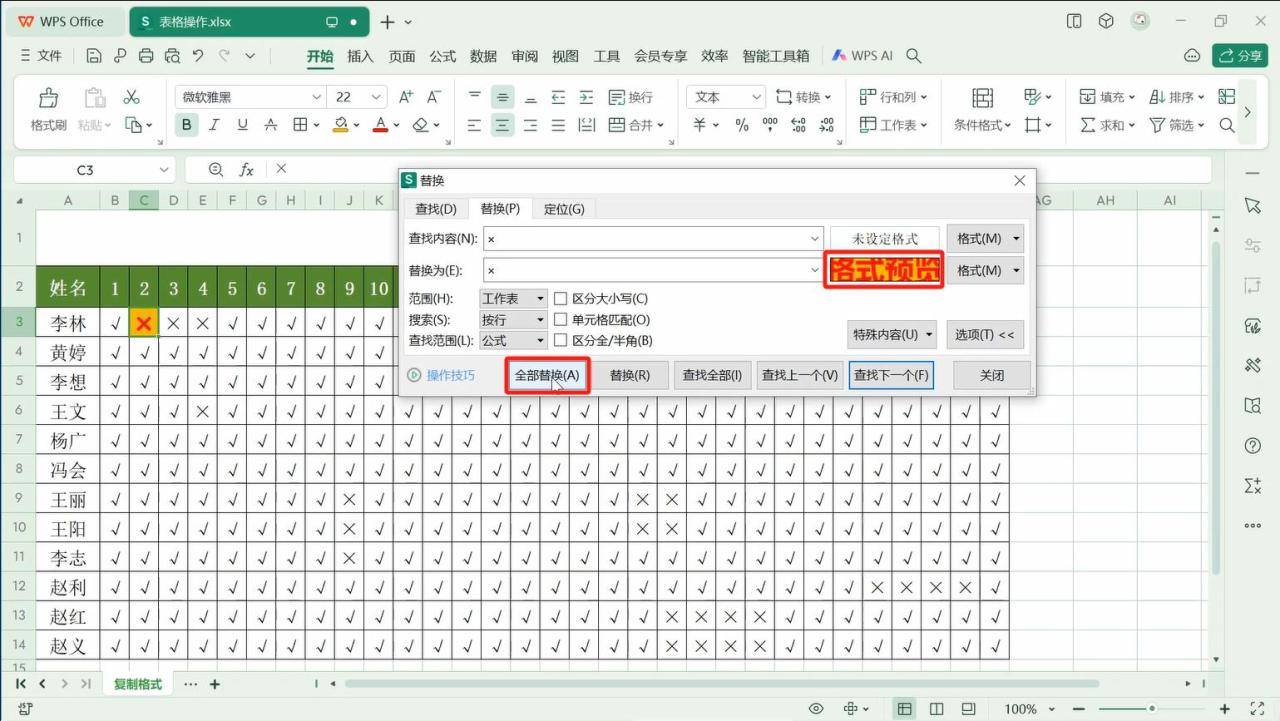Screen dimensions: 1280x721
Task: Switch to page break preview view
Action: pos(935,708)
